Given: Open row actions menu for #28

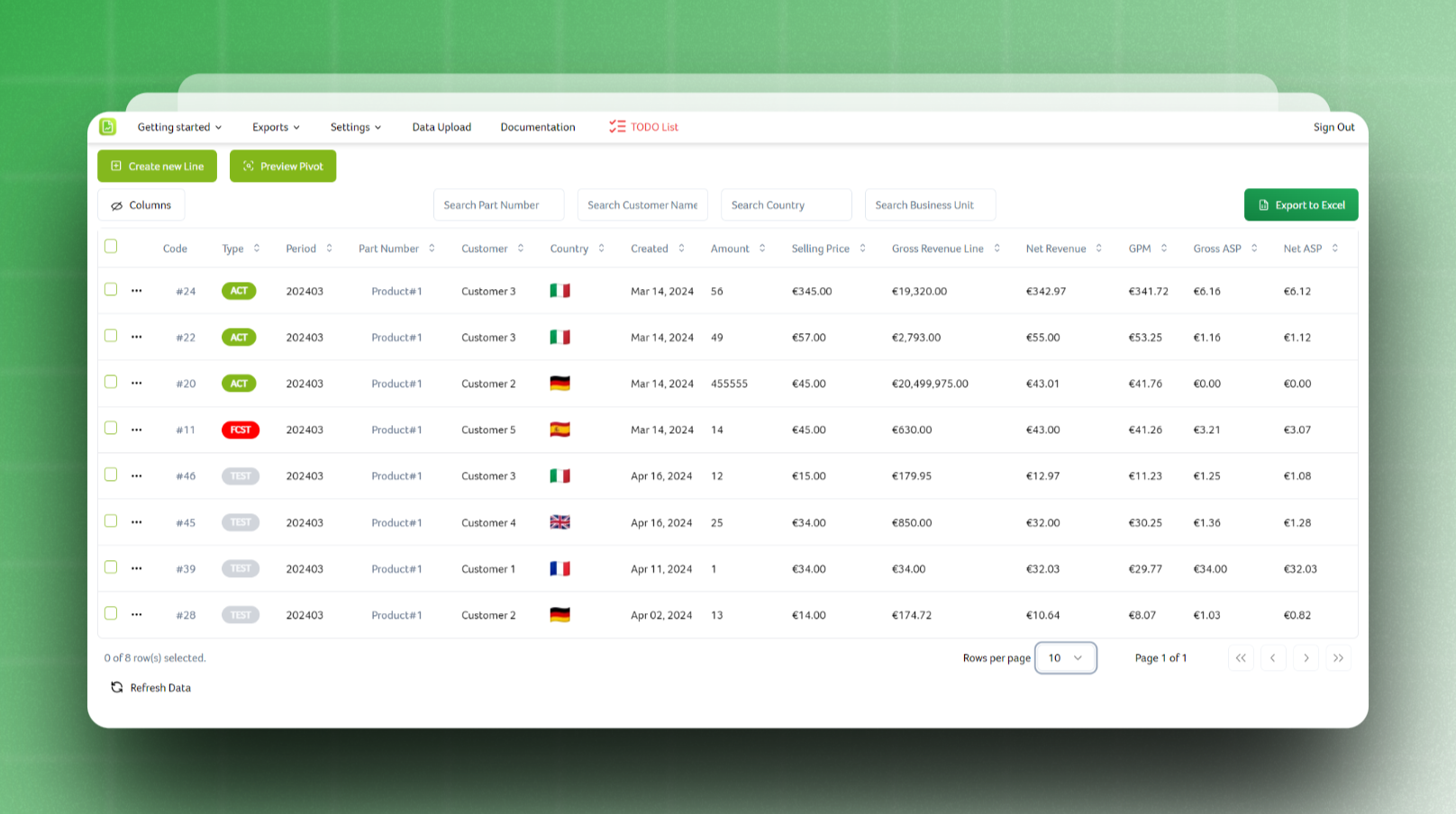Looking at the screenshot, I should click(136, 614).
